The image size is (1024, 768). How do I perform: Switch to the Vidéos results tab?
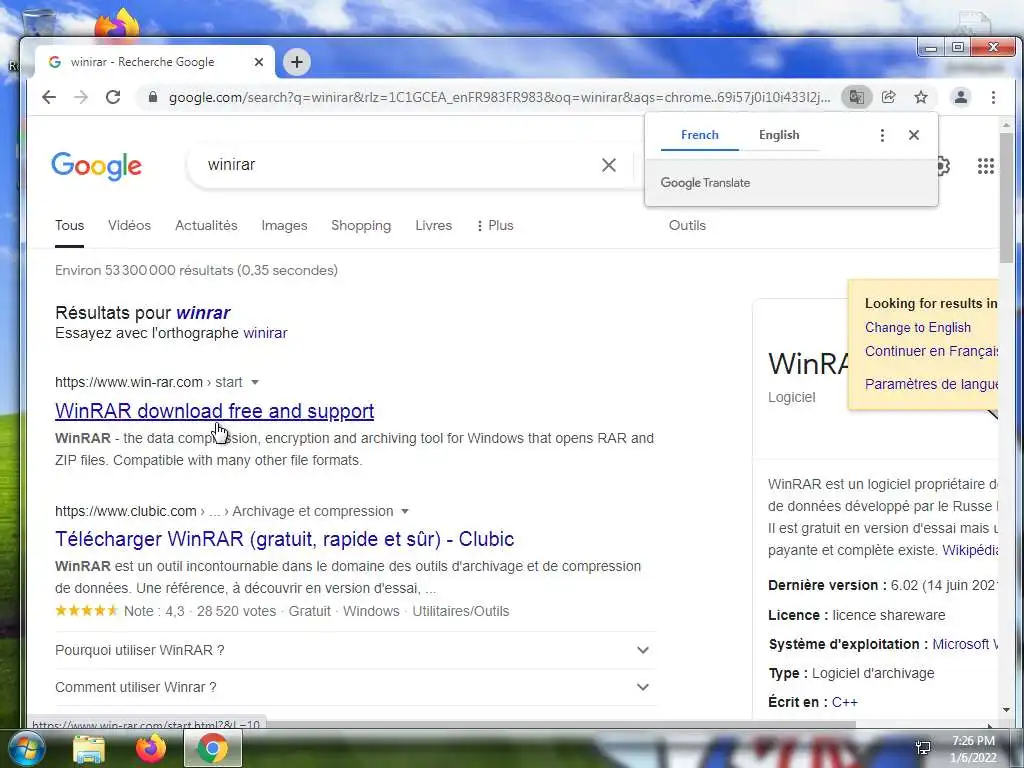pyautogui.click(x=129, y=225)
